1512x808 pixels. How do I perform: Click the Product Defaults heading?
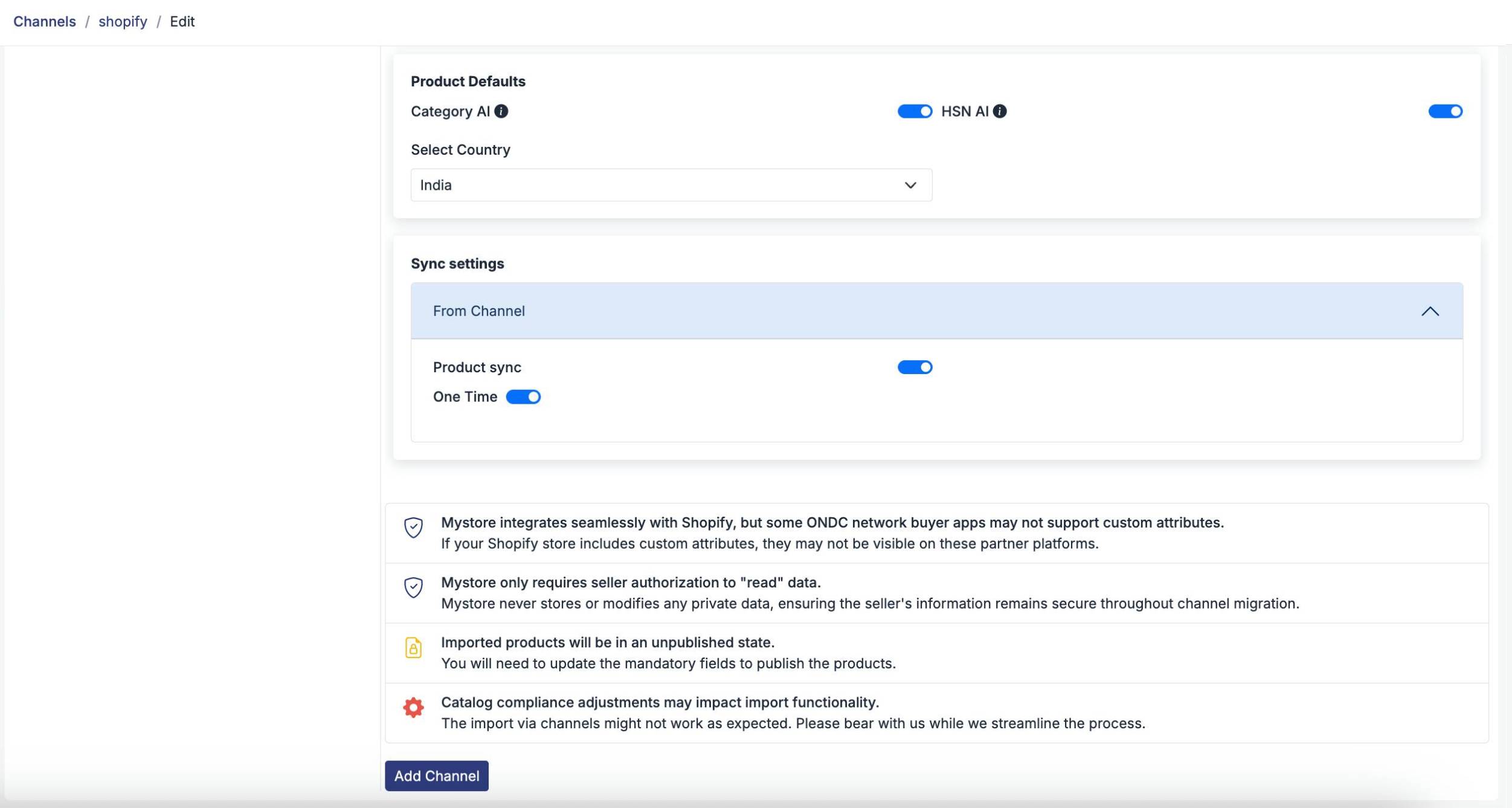click(468, 82)
